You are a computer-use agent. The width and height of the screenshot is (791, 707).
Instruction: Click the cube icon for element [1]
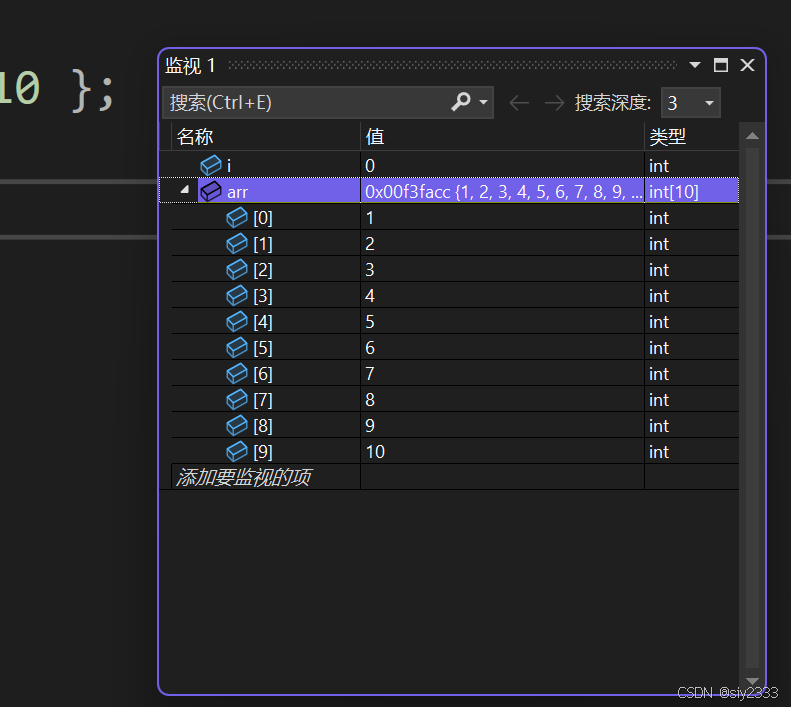pyautogui.click(x=237, y=244)
